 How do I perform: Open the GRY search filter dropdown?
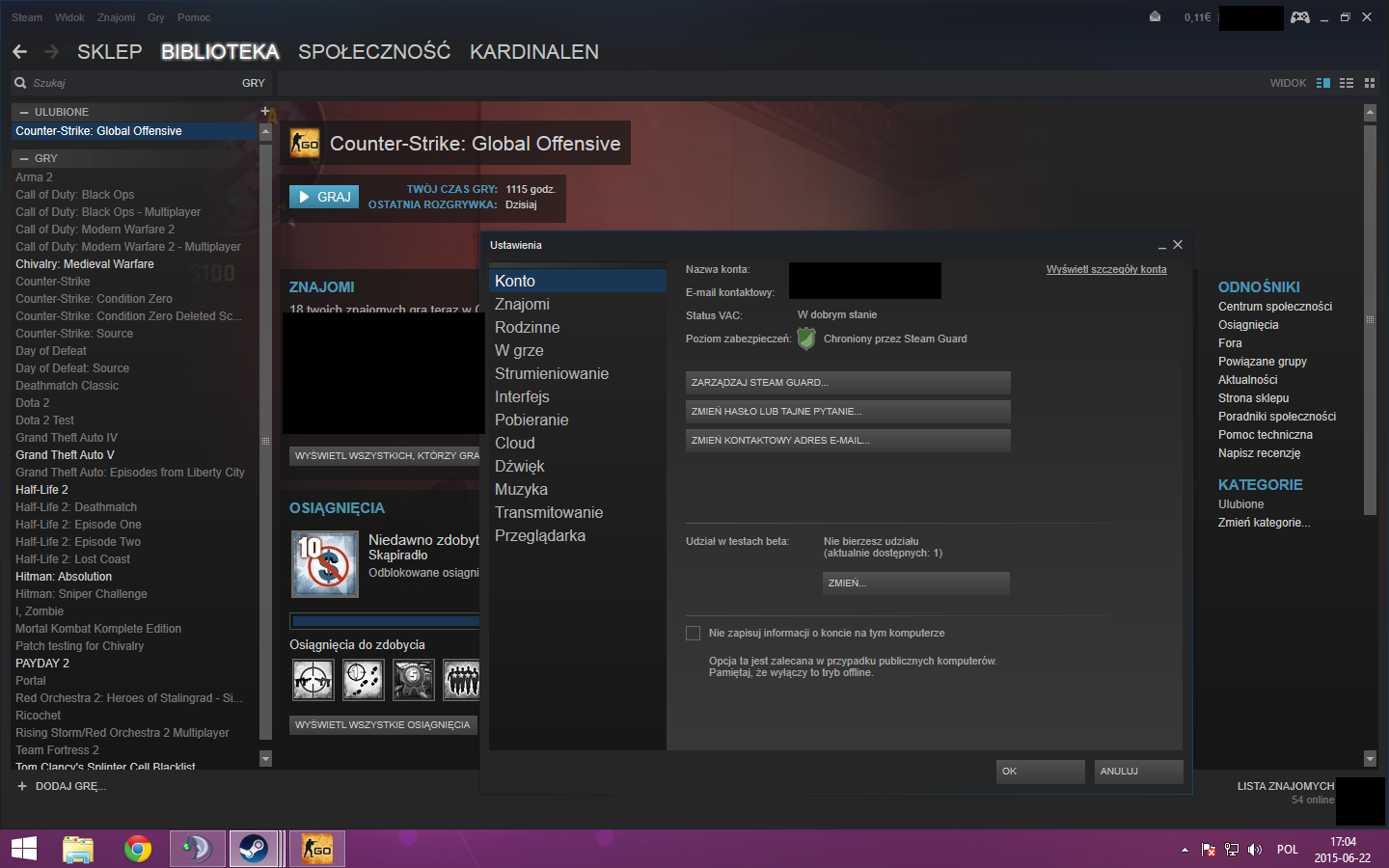(x=254, y=83)
